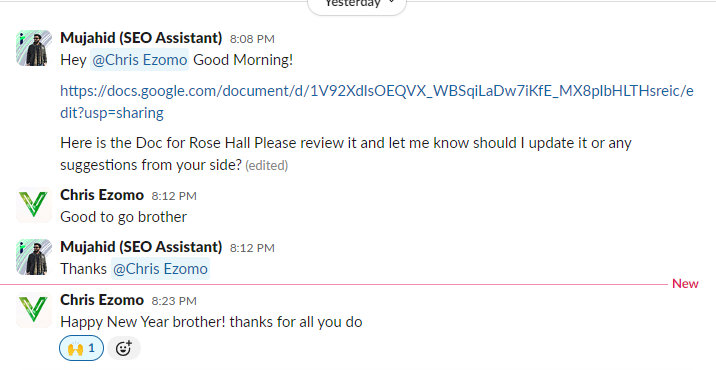Click @Chris Ezomo mention in Thanks message
The height and width of the screenshot is (370, 716).
point(160,269)
